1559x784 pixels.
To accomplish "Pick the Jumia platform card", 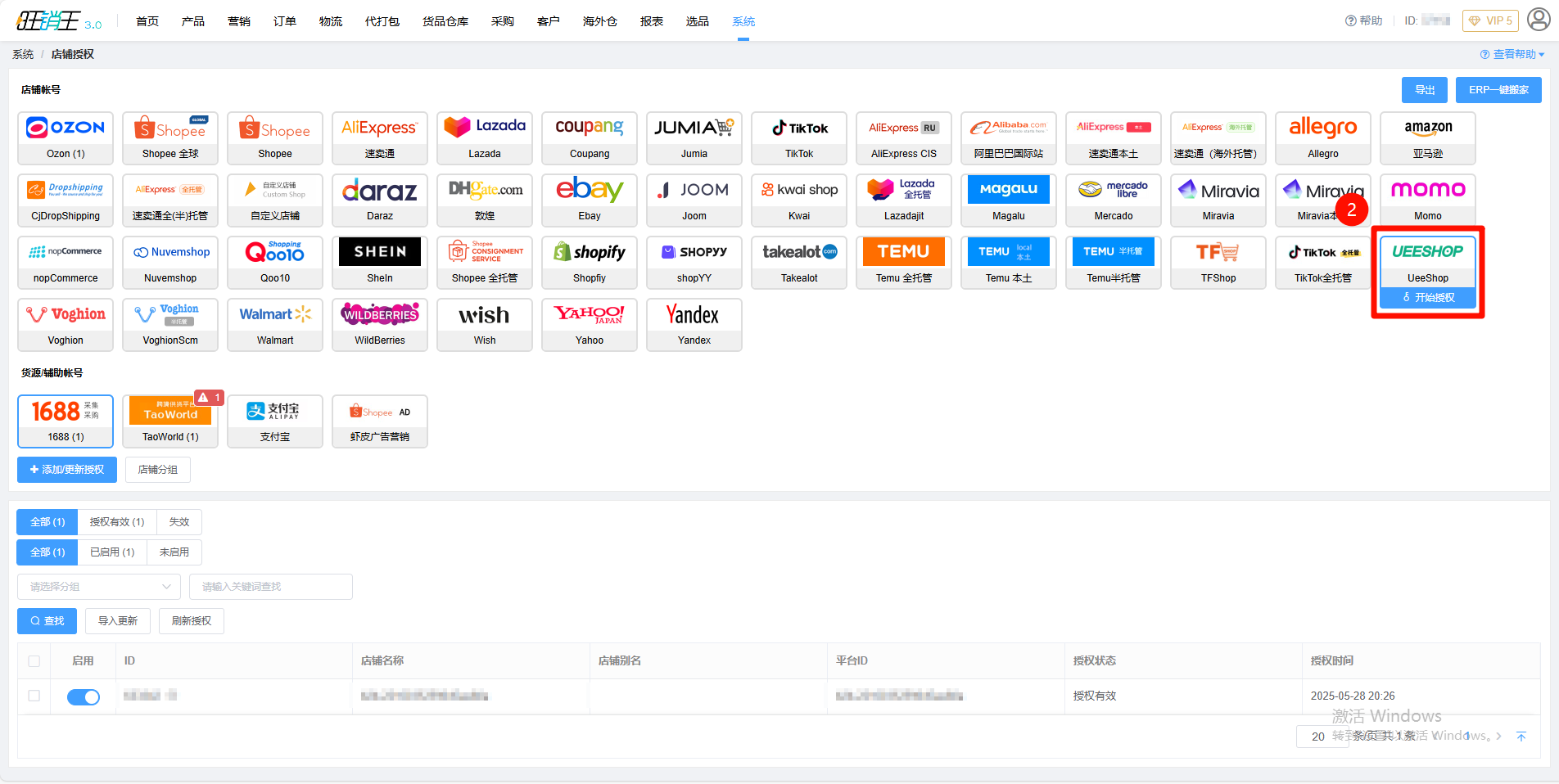I will point(694,138).
